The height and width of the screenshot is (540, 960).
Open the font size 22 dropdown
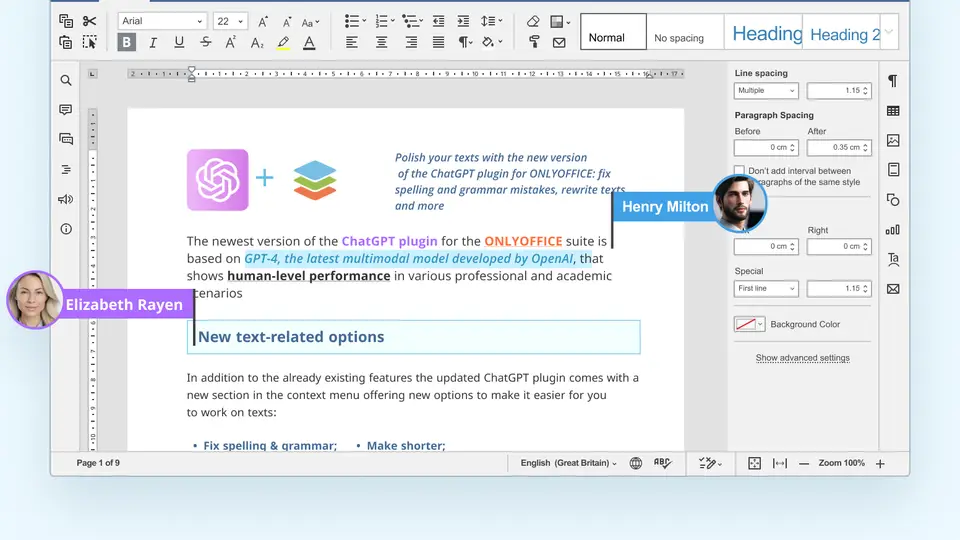point(230,21)
